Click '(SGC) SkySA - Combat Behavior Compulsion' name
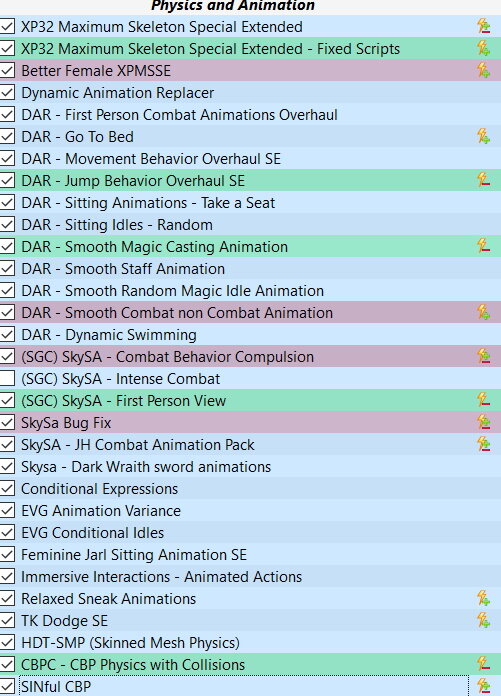501x696 pixels. (168, 357)
